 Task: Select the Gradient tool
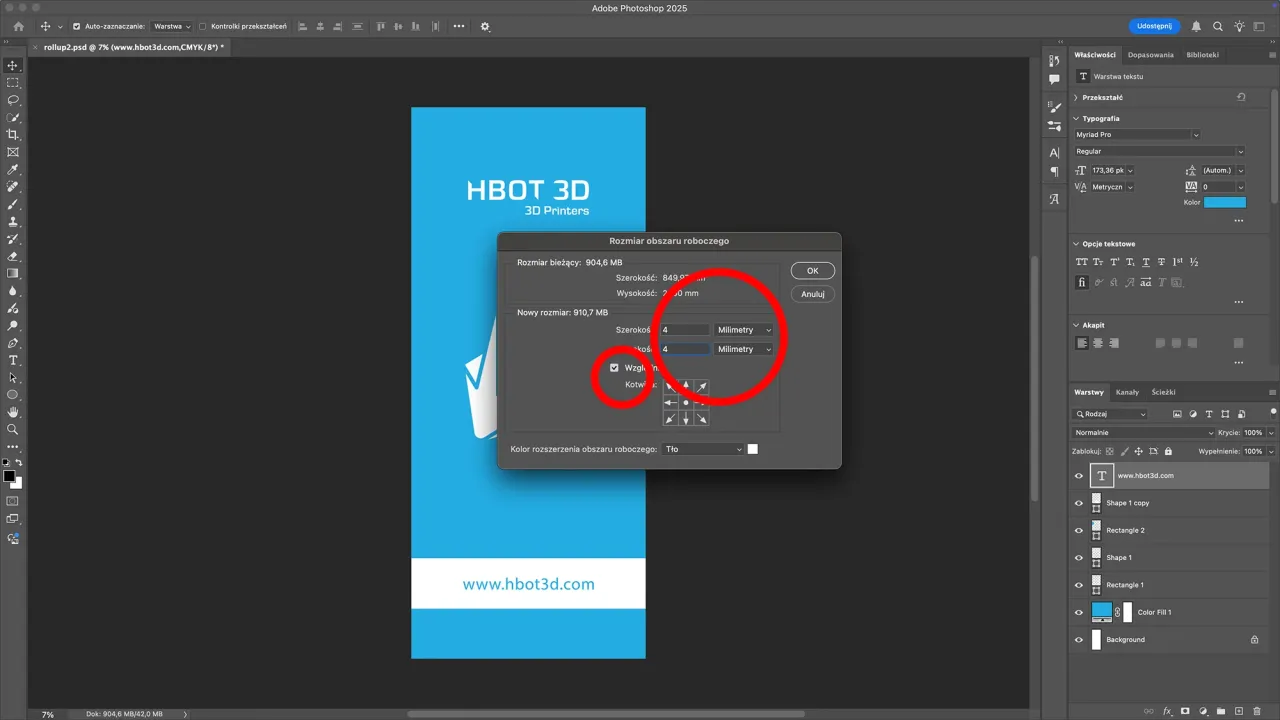point(12,273)
